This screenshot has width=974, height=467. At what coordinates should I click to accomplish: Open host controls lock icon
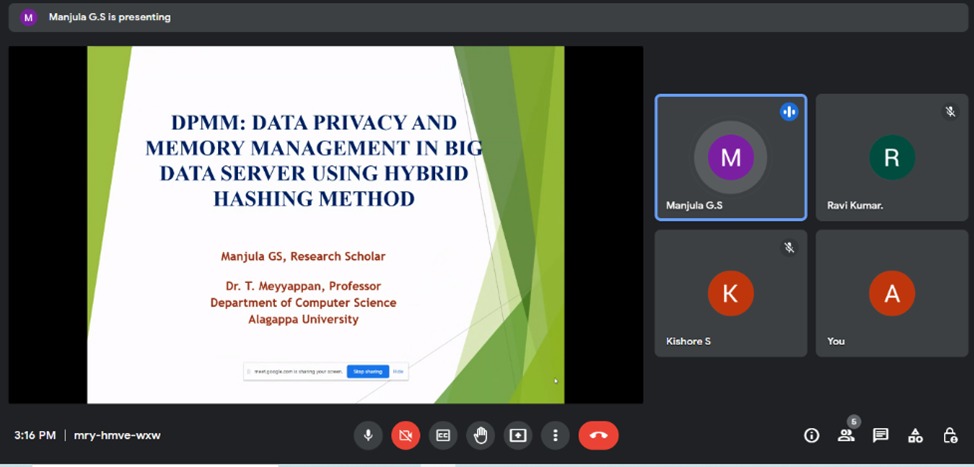950,435
